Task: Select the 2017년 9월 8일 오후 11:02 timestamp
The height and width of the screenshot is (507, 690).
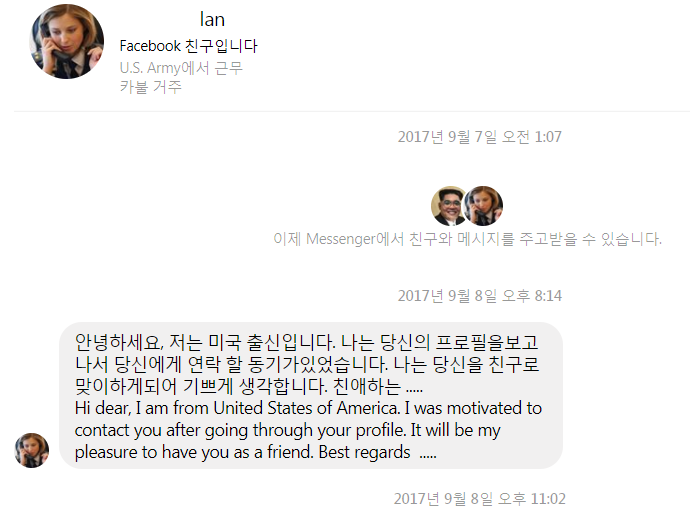Action: pos(480,499)
